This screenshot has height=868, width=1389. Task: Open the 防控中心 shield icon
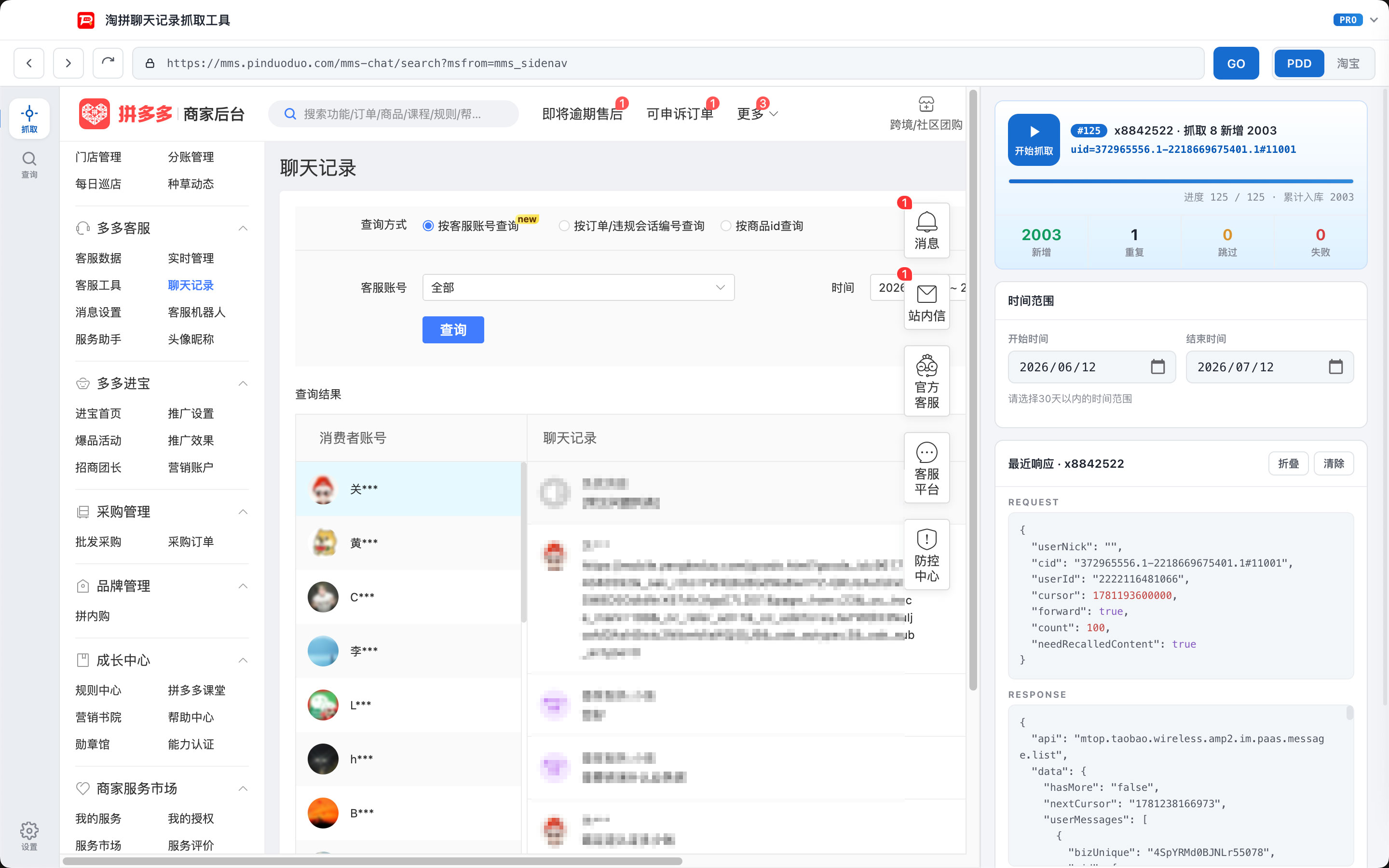tap(926, 555)
